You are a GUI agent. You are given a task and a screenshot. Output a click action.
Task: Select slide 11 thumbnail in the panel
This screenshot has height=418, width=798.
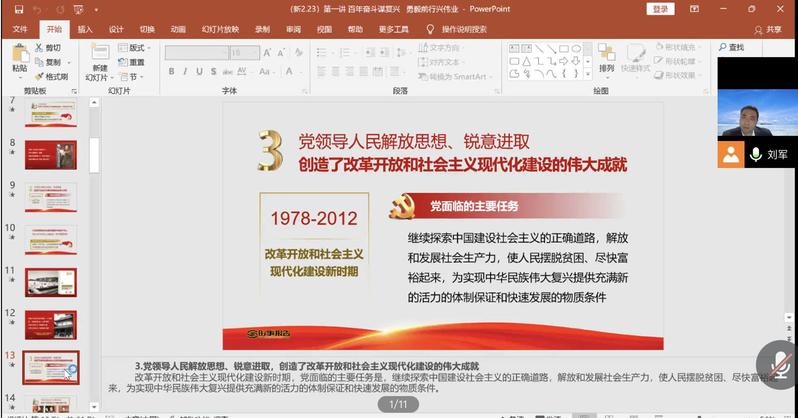51,282
